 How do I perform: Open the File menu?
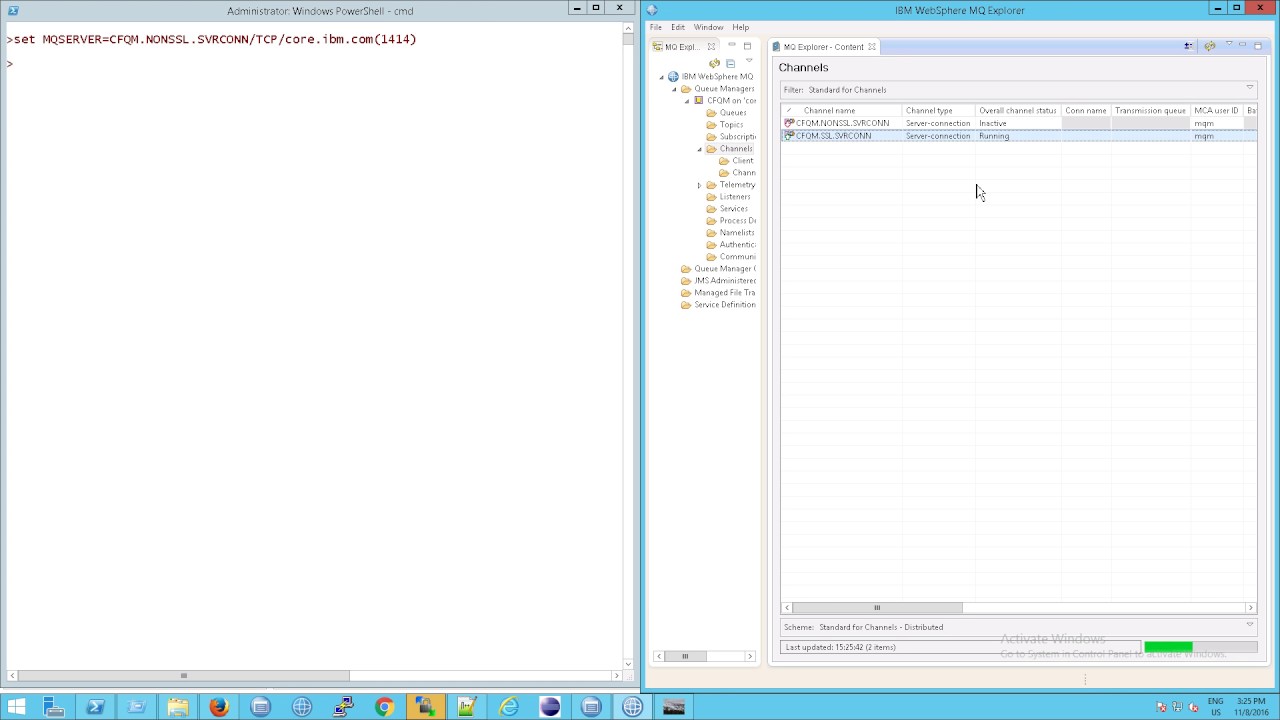[x=656, y=27]
